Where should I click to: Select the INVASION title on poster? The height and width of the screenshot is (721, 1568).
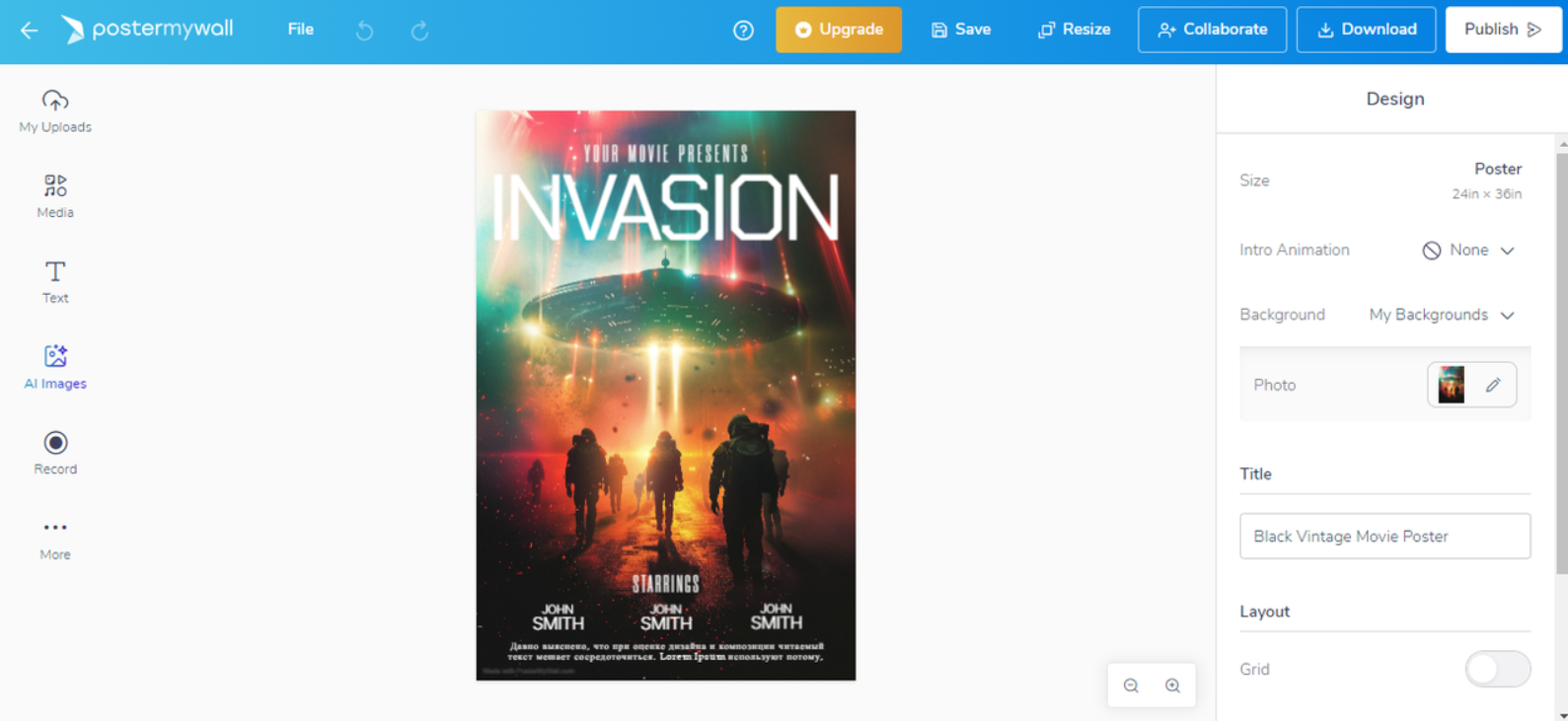tap(666, 208)
